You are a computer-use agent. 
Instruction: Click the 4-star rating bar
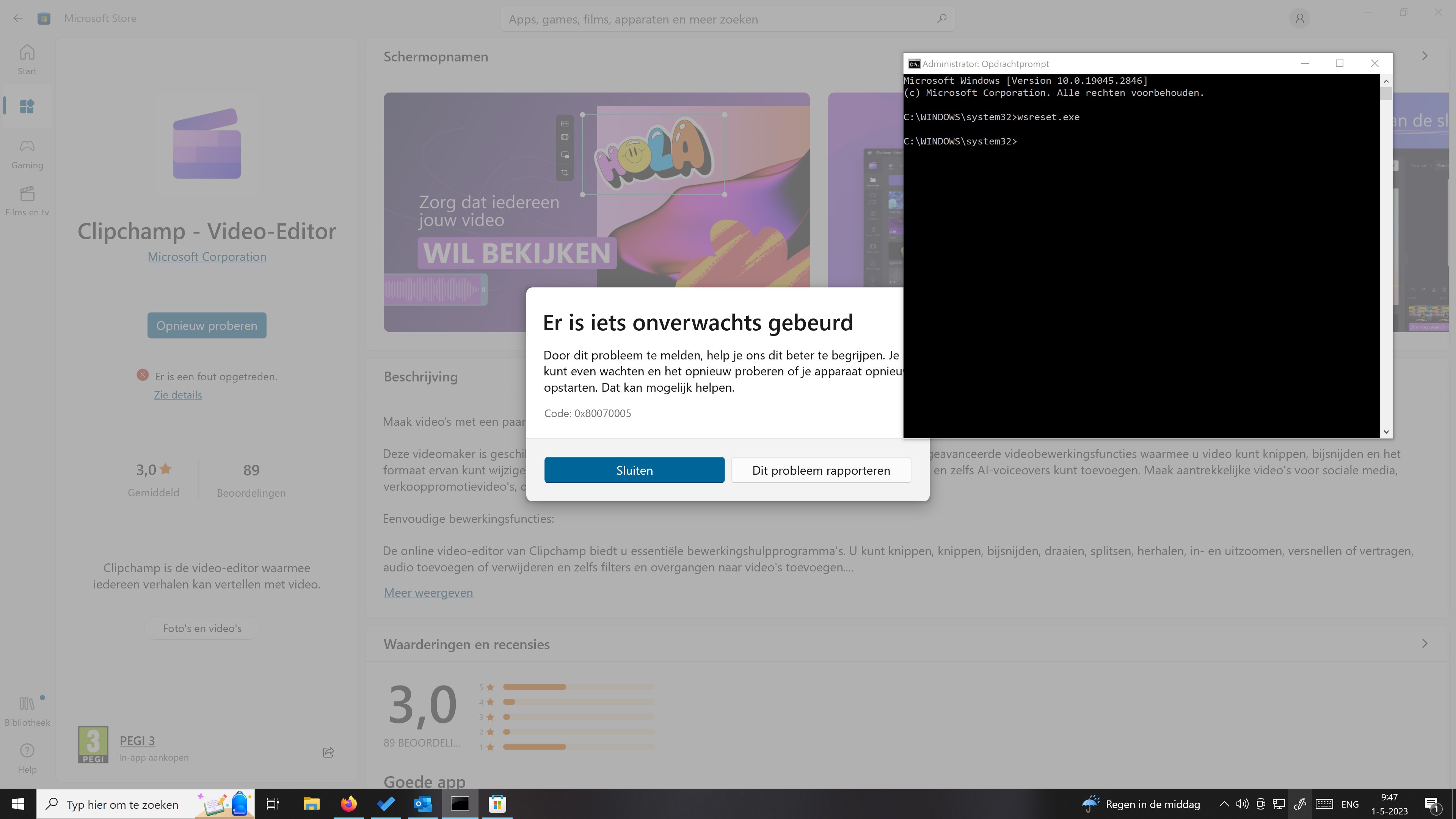(x=578, y=702)
